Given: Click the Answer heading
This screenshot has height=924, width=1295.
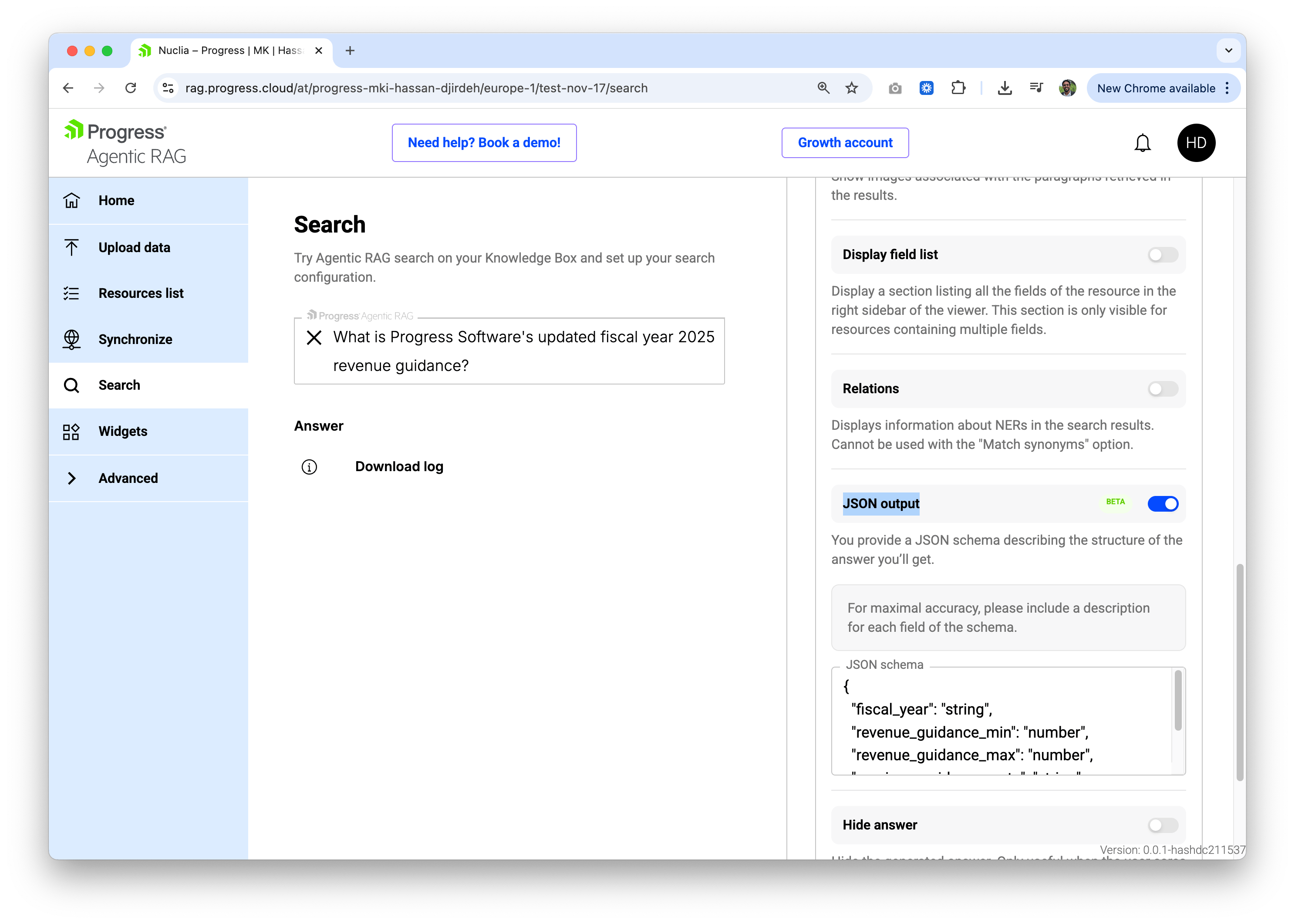Looking at the screenshot, I should pos(319,427).
